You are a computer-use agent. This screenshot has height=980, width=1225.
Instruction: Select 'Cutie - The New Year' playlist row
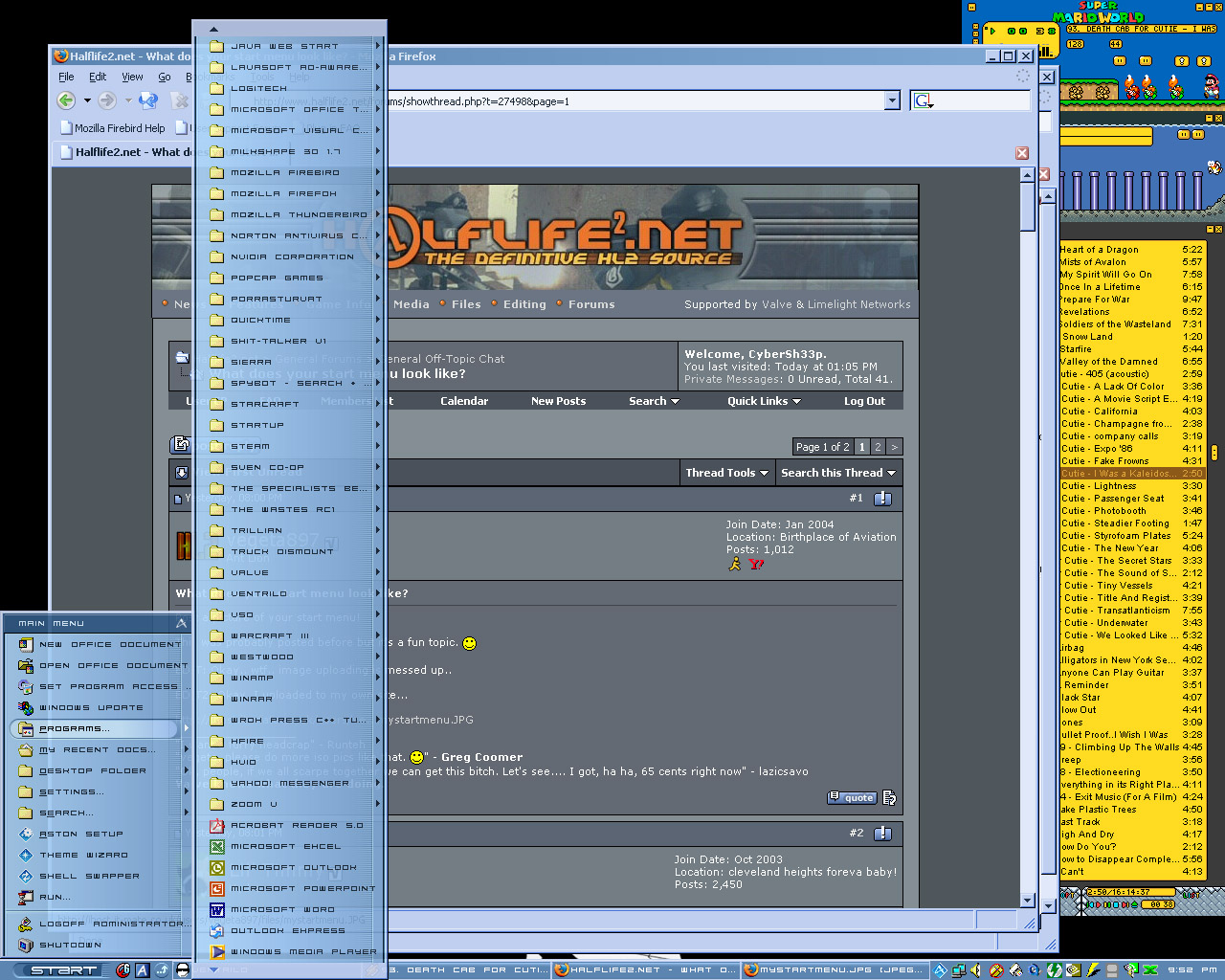[1132, 548]
